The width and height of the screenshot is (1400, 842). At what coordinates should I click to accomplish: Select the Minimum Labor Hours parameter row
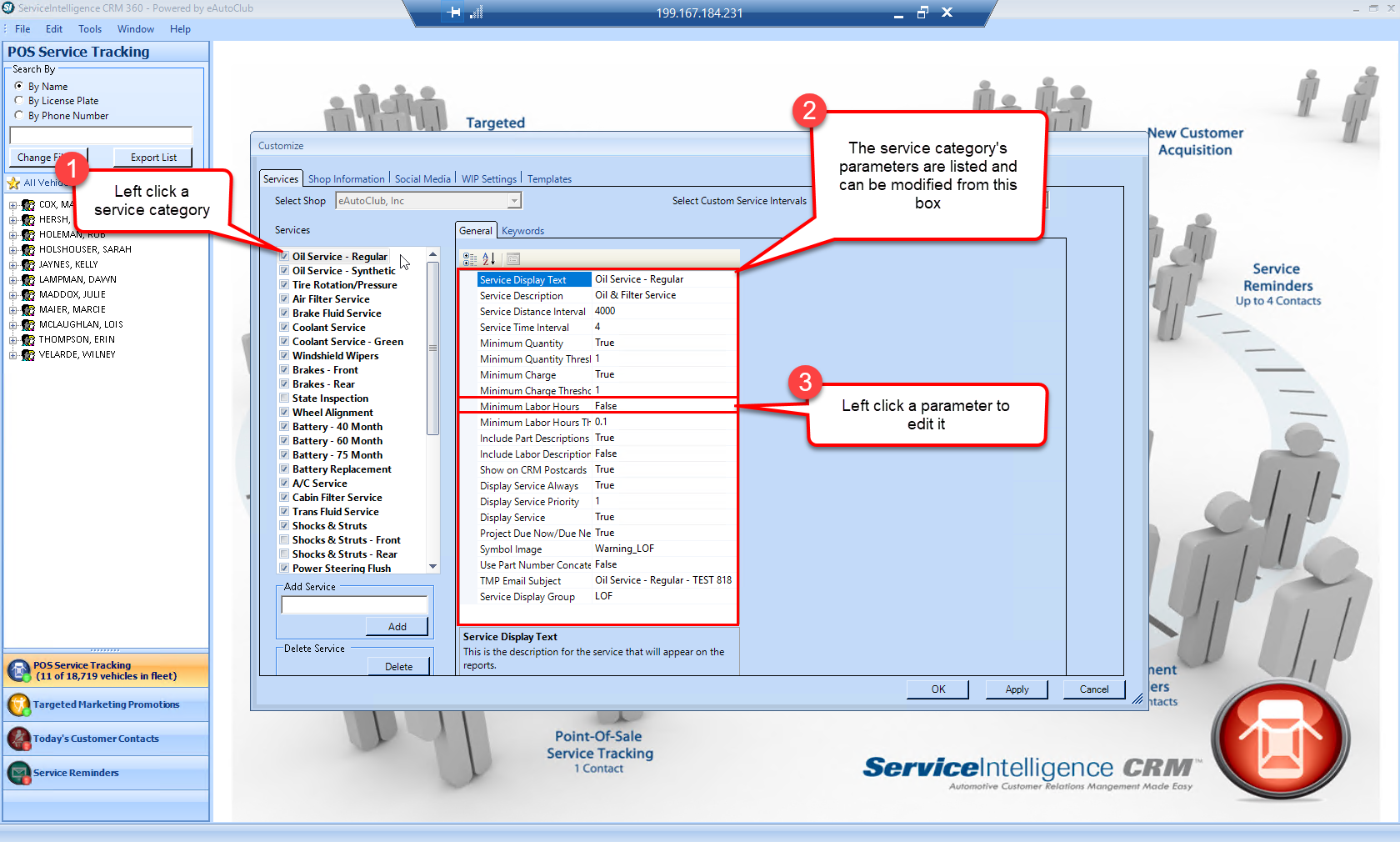pyautogui.click(x=597, y=407)
